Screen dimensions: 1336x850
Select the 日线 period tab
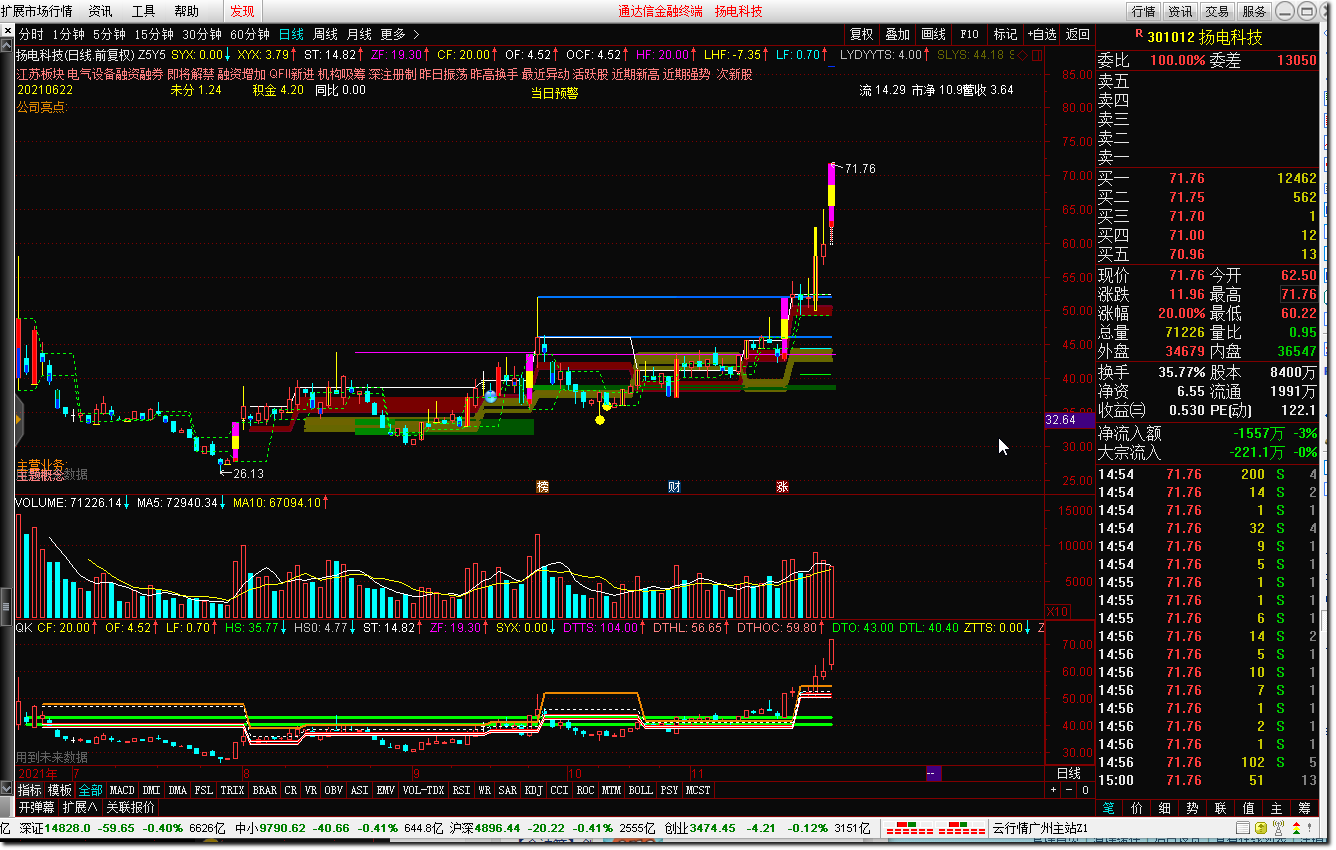pyautogui.click(x=291, y=34)
